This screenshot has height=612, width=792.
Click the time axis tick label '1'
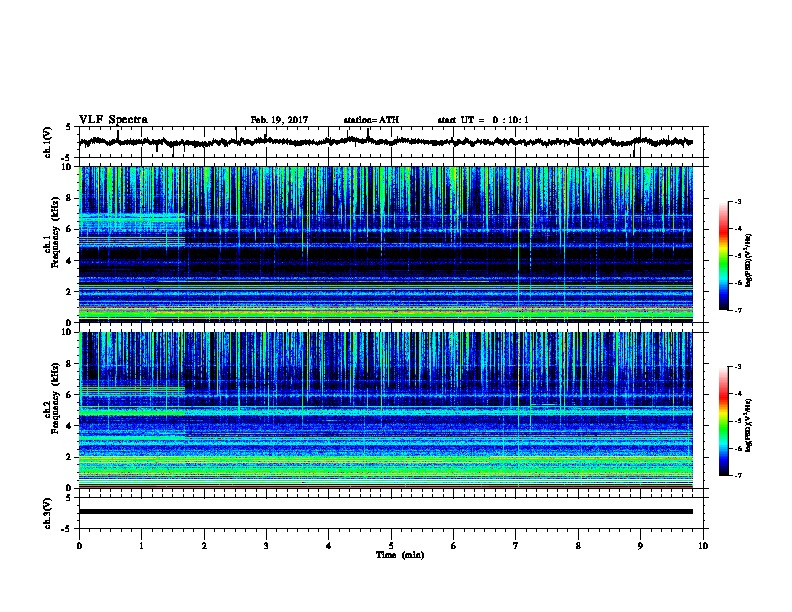141,545
